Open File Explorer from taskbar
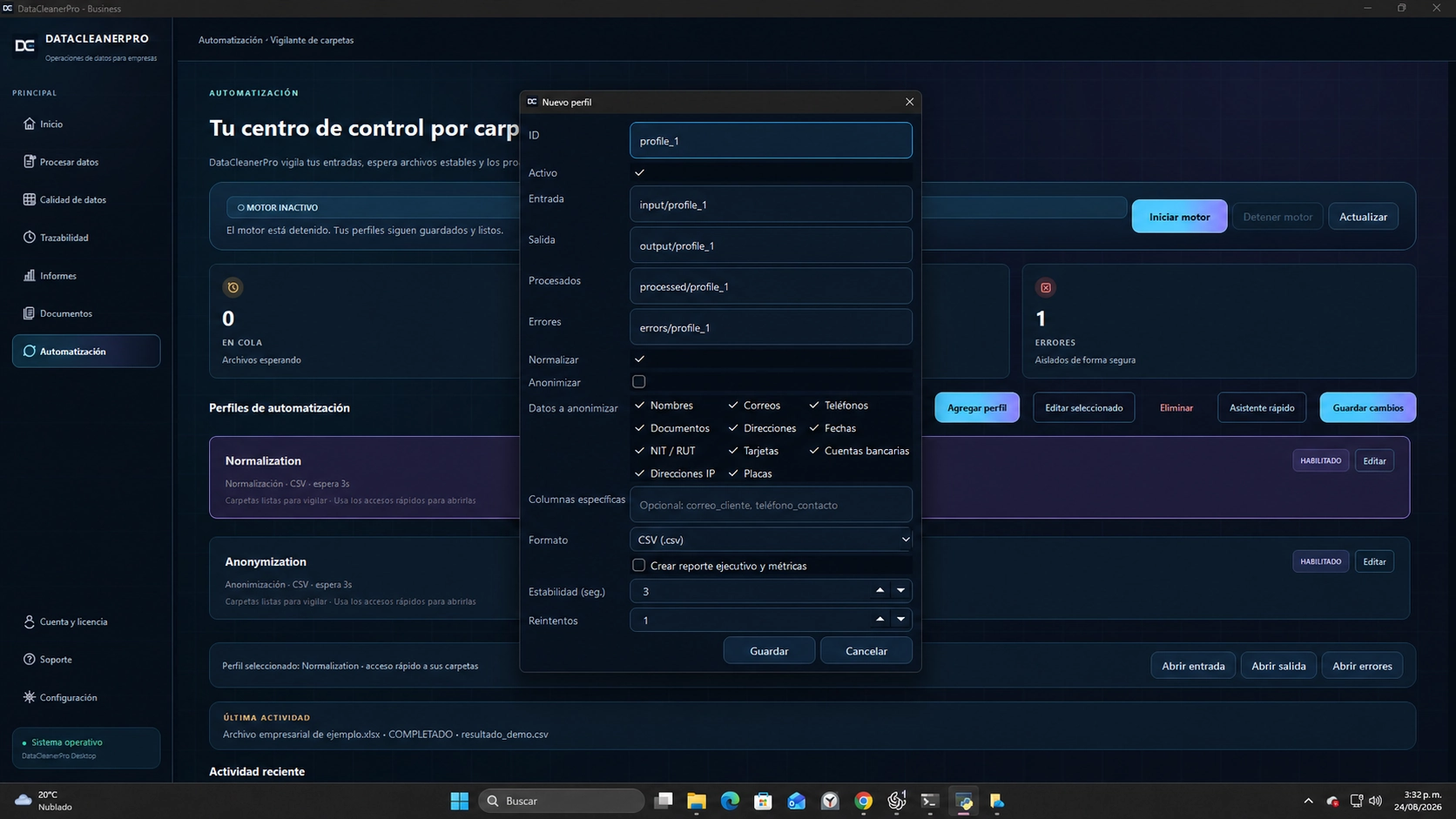Screen dimensions: 1456x819 pyautogui.click(x=697, y=801)
